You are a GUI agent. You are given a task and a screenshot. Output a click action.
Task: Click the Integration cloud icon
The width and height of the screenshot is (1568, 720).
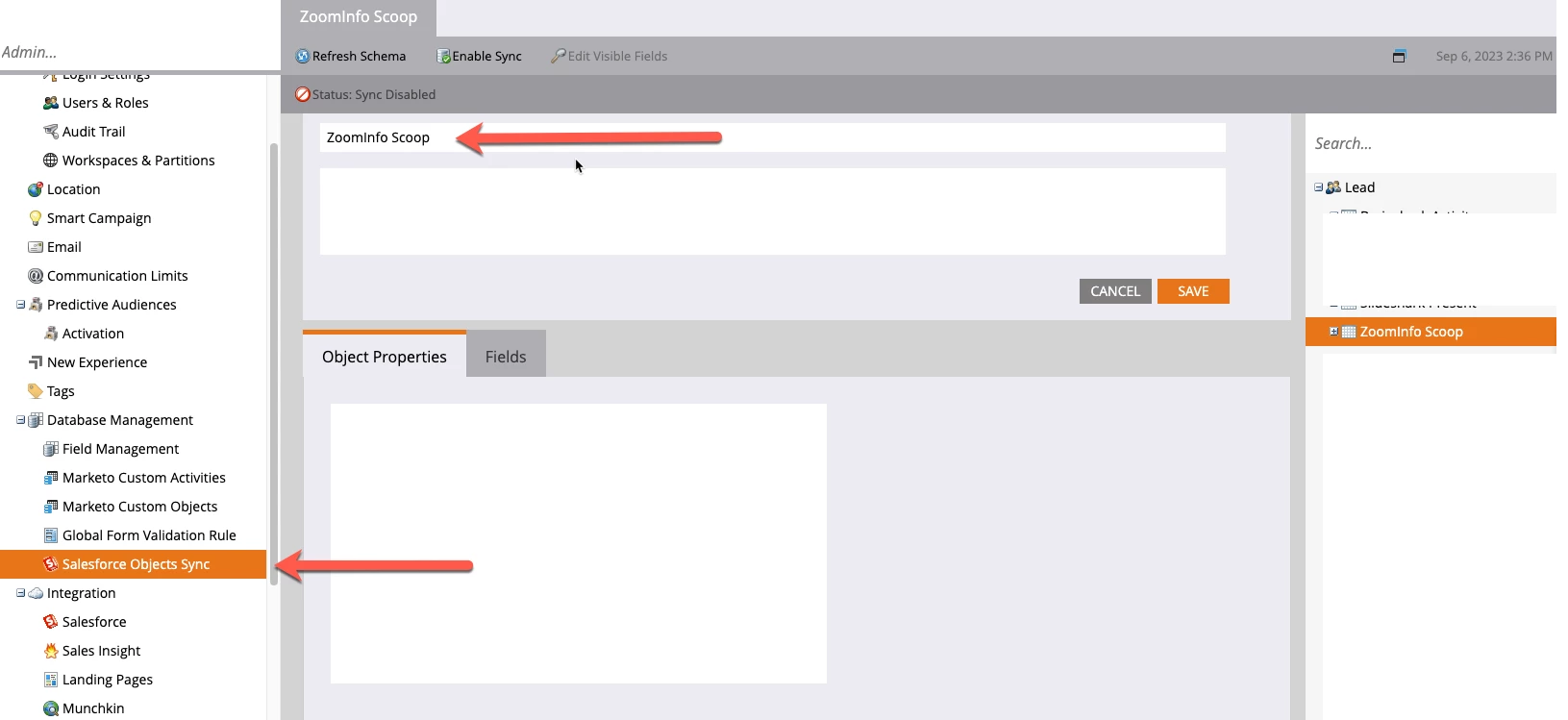click(x=36, y=593)
